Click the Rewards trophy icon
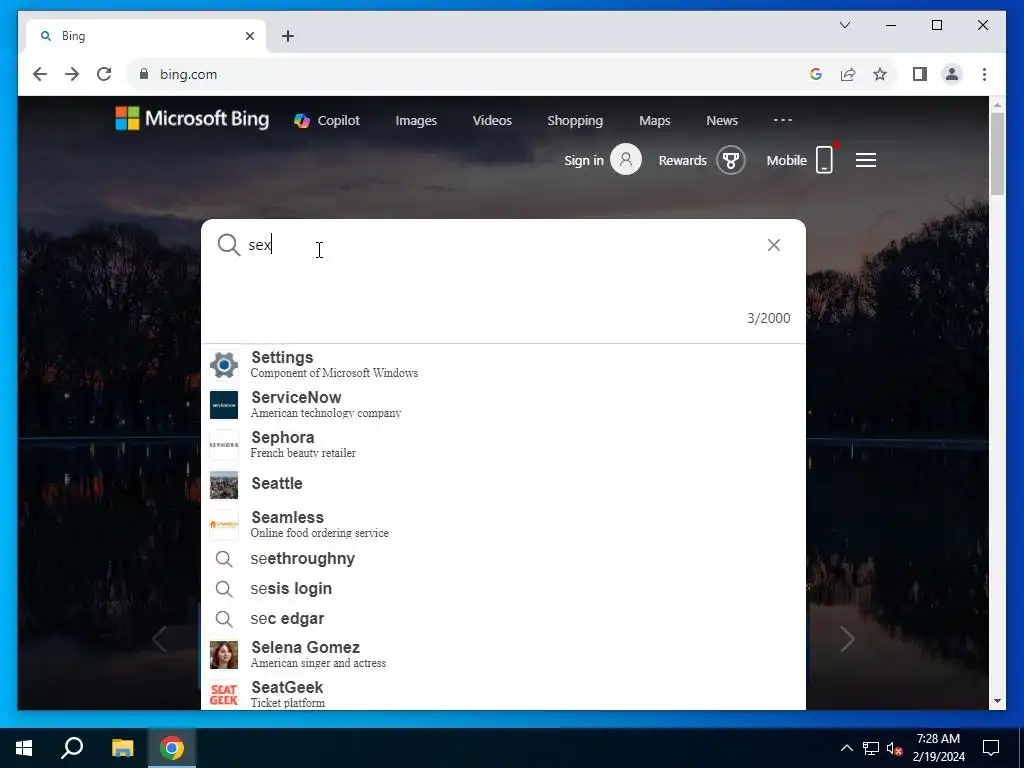Image resolution: width=1024 pixels, height=768 pixels. (x=730, y=159)
